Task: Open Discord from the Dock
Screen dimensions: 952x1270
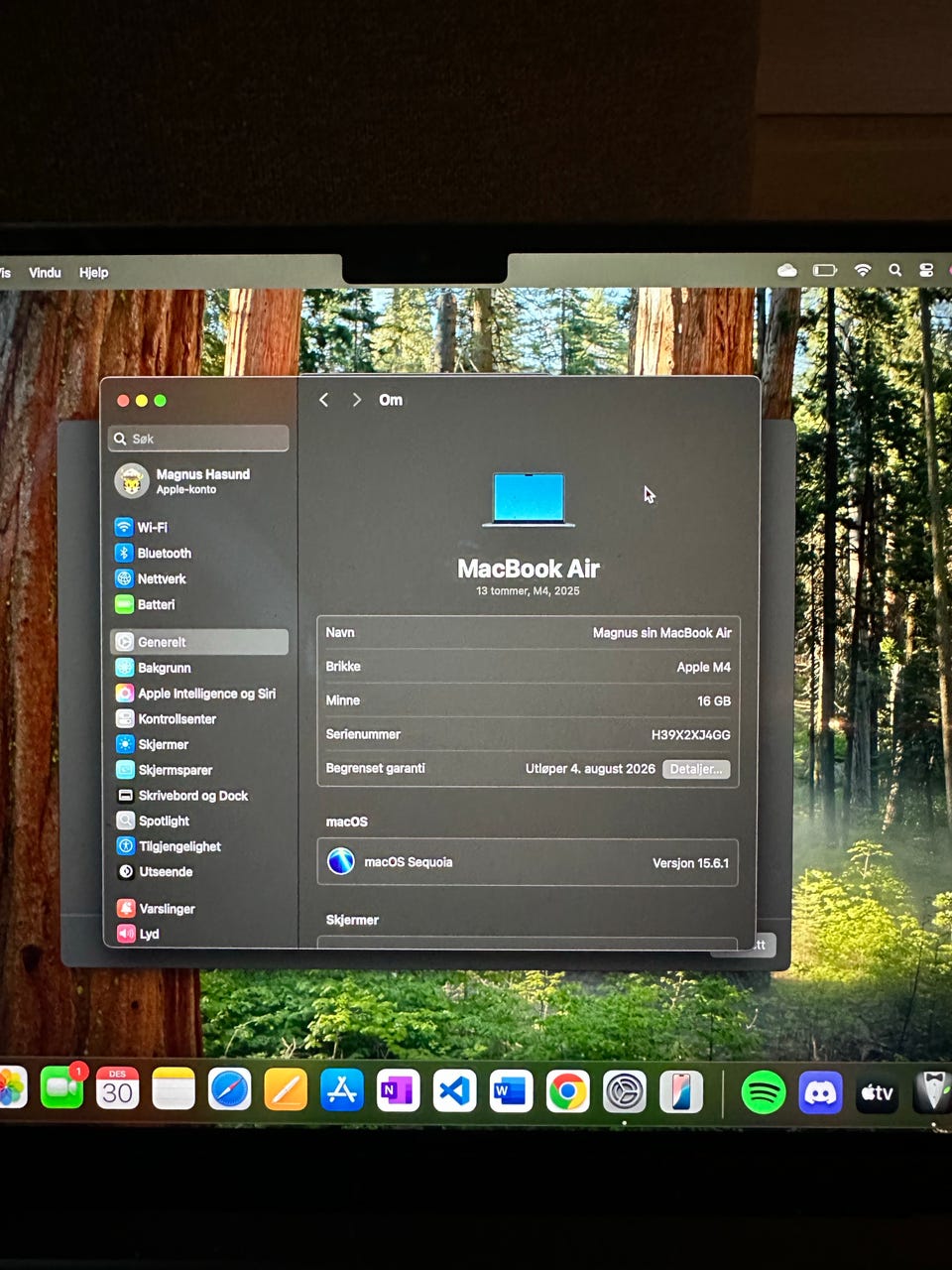Action: tap(820, 1092)
